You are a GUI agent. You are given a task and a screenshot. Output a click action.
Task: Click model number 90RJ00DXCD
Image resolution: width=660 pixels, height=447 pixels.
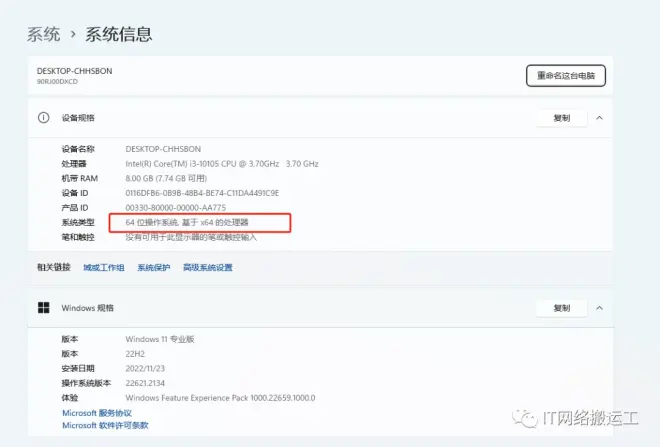pos(57,82)
